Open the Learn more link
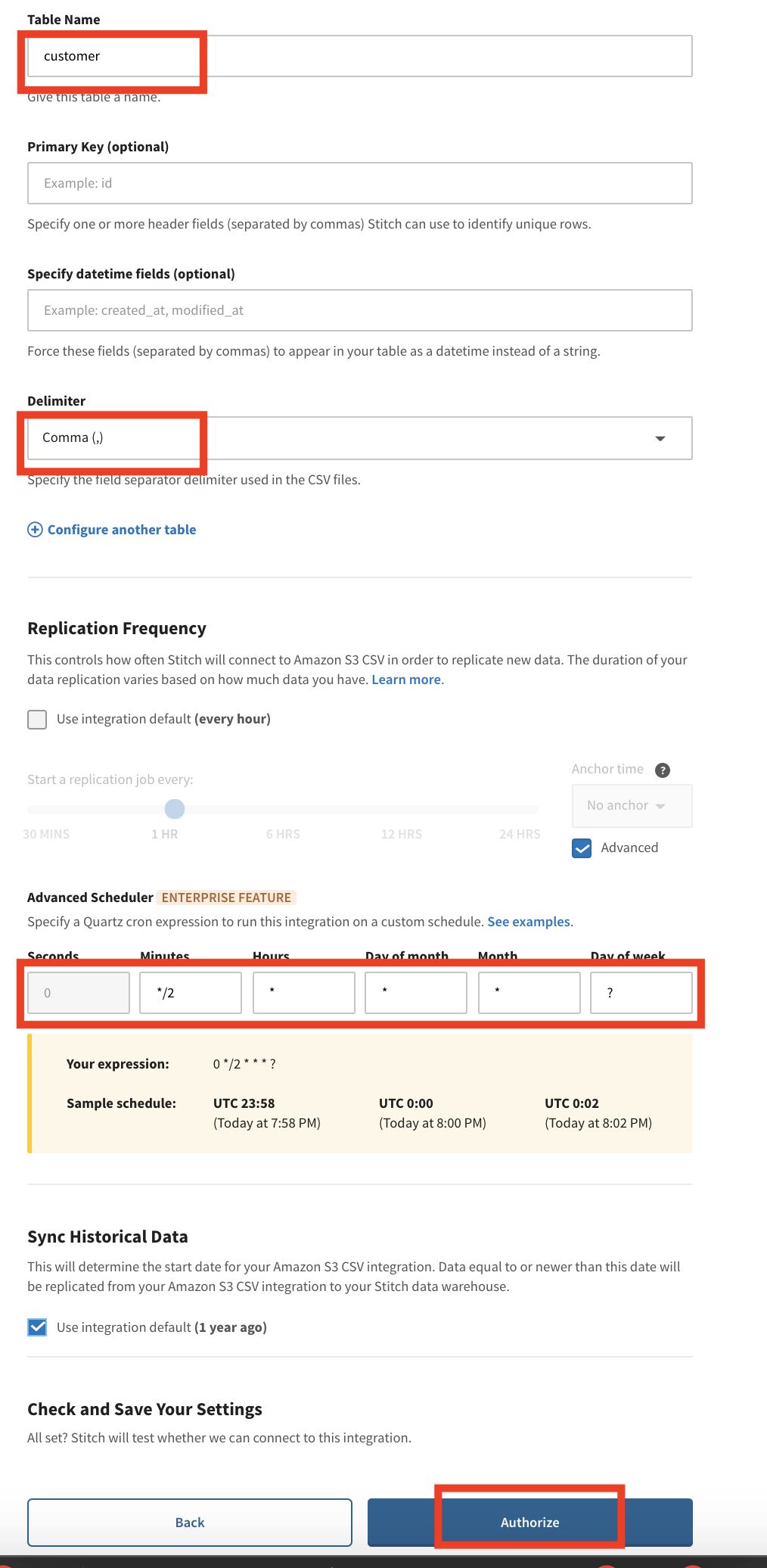The height and width of the screenshot is (1568, 767). [x=406, y=680]
